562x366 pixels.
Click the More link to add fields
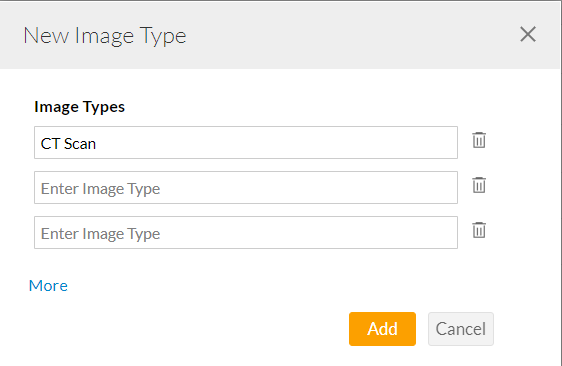click(x=48, y=286)
